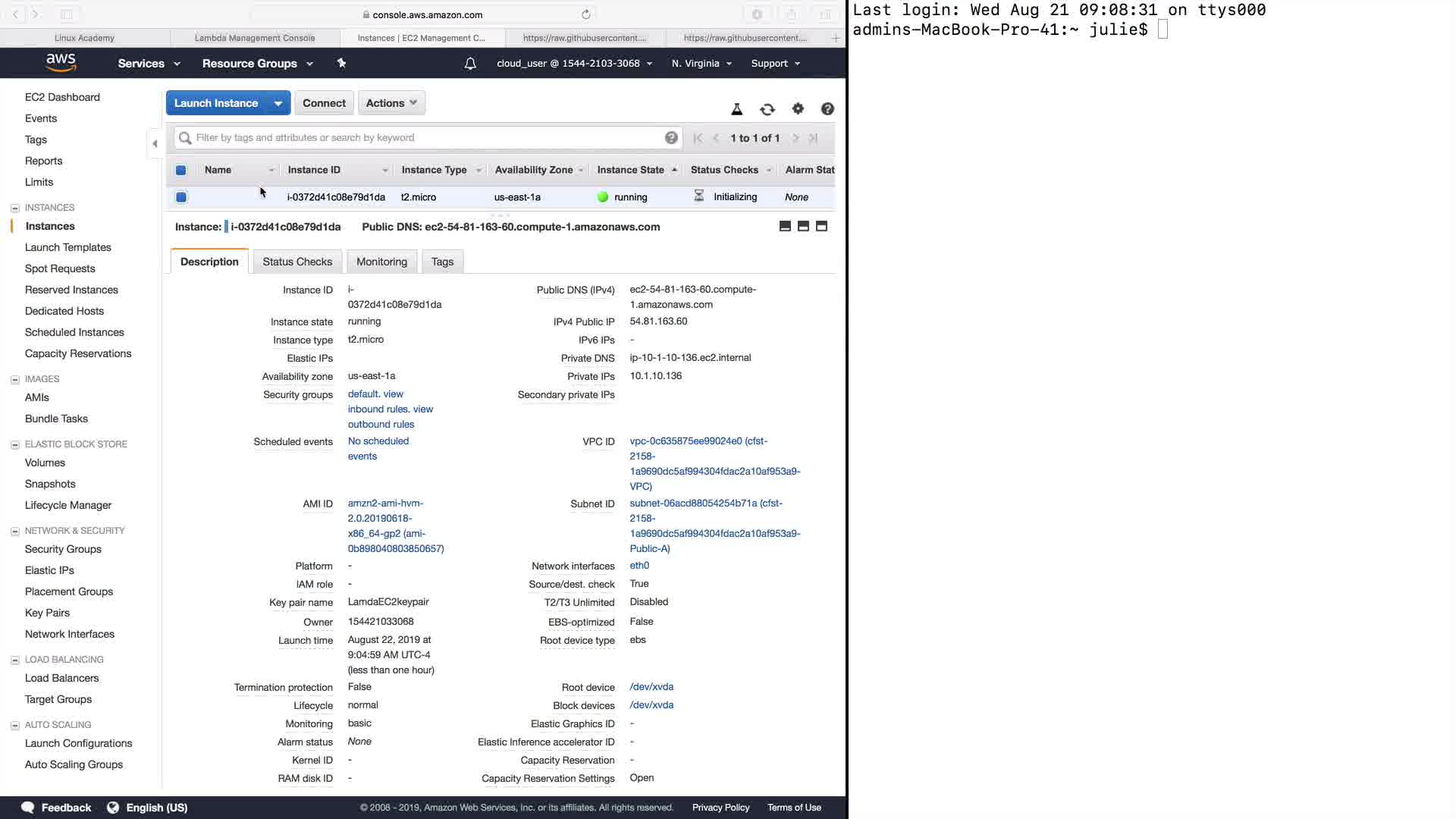
Task: Switch to the Status Checks tab
Action: pos(297,262)
